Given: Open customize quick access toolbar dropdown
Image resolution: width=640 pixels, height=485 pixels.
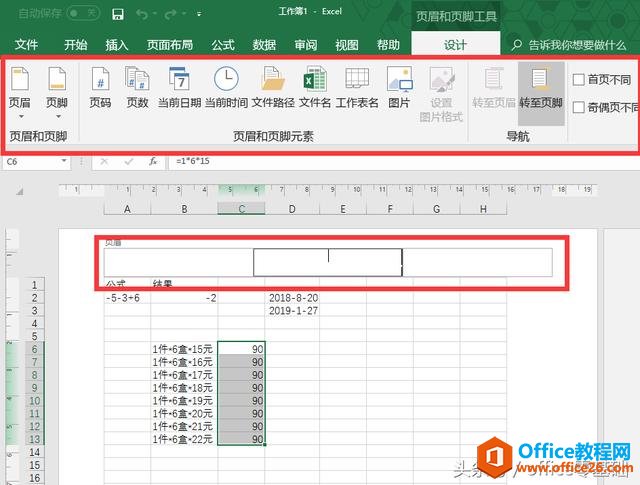Looking at the screenshot, I should tap(199, 14).
